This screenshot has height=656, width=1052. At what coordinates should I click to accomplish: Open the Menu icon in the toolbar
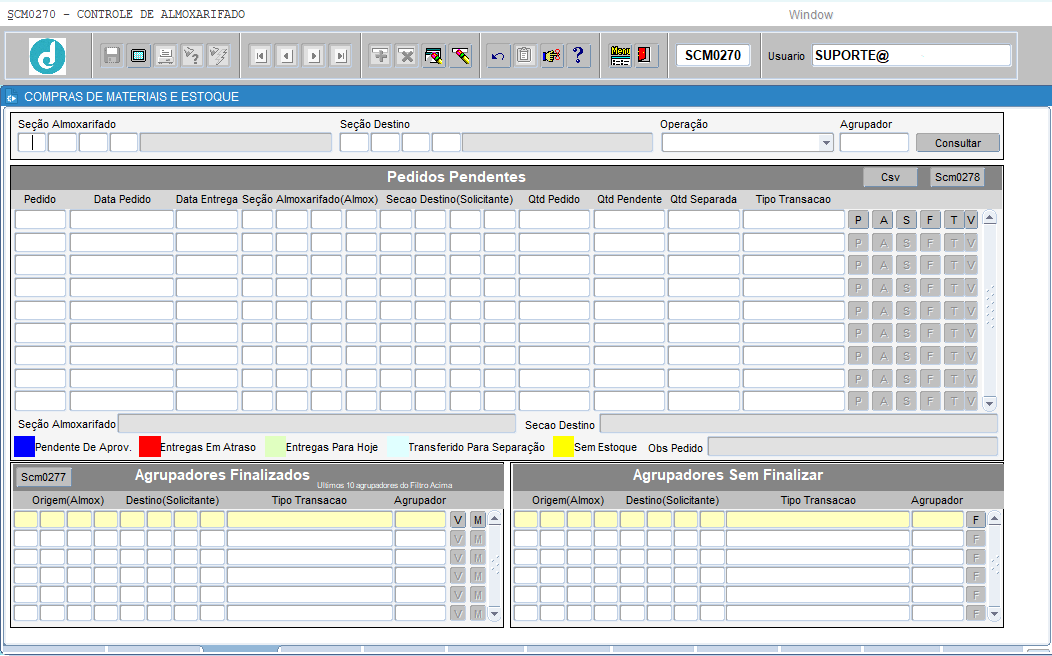tap(620, 56)
